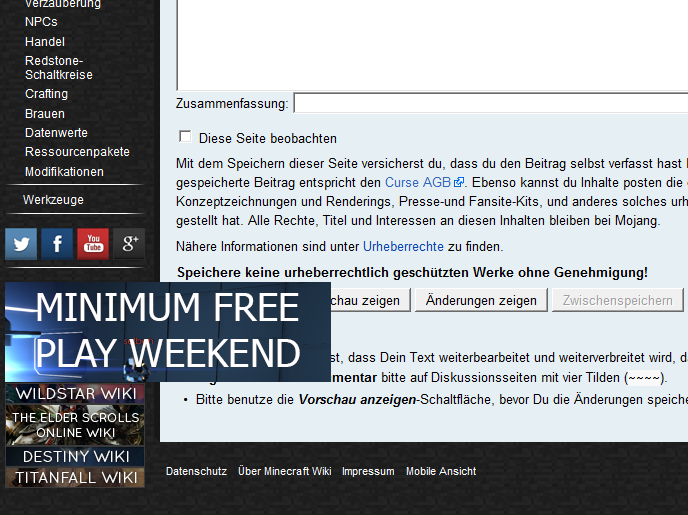The height and width of the screenshot is (515, 688).
Task: Focus the Zusammenfassung input field
Action: pos(491,103)
